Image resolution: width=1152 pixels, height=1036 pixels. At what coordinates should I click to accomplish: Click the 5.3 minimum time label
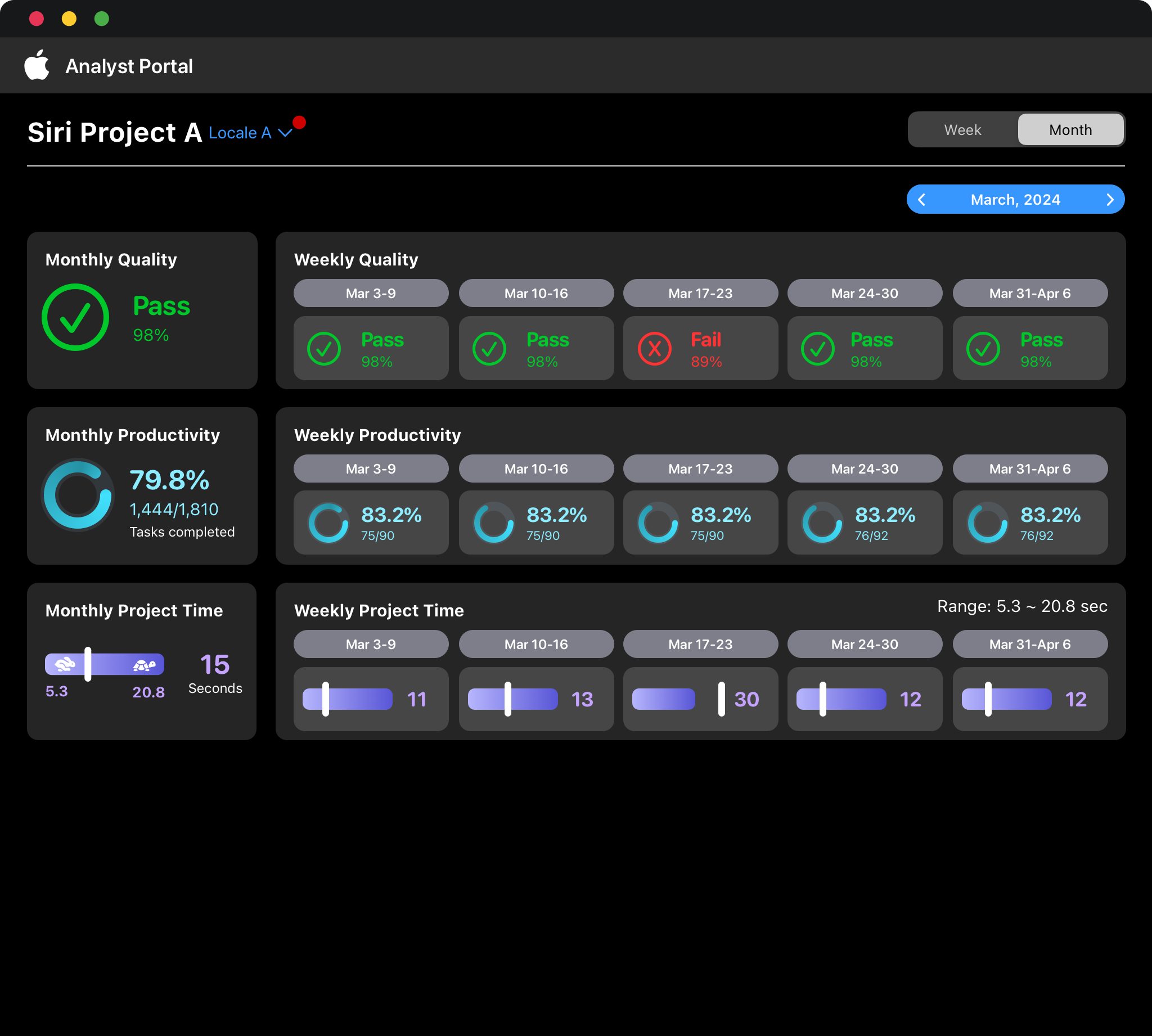tap(56, 691)
